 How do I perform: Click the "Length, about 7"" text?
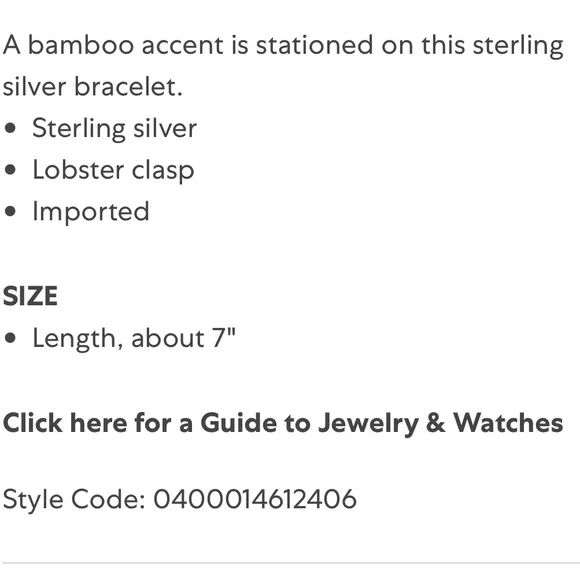(134, 338)
